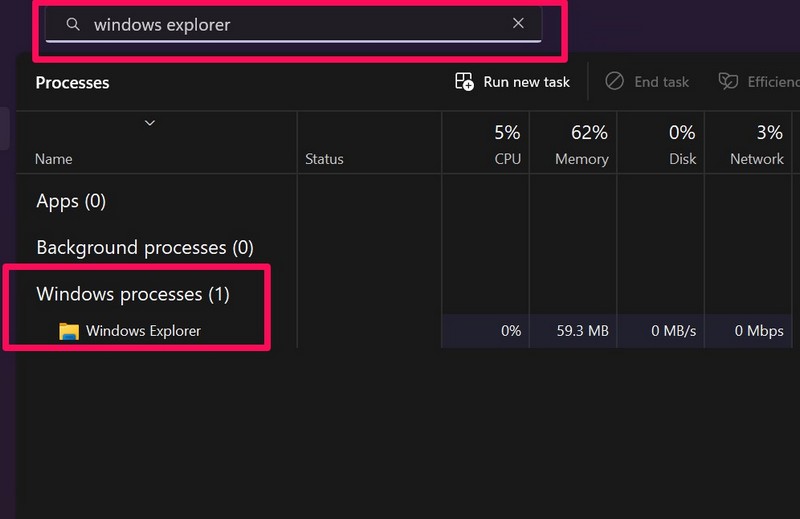Sort processes by the Status column

coord(324,159)
